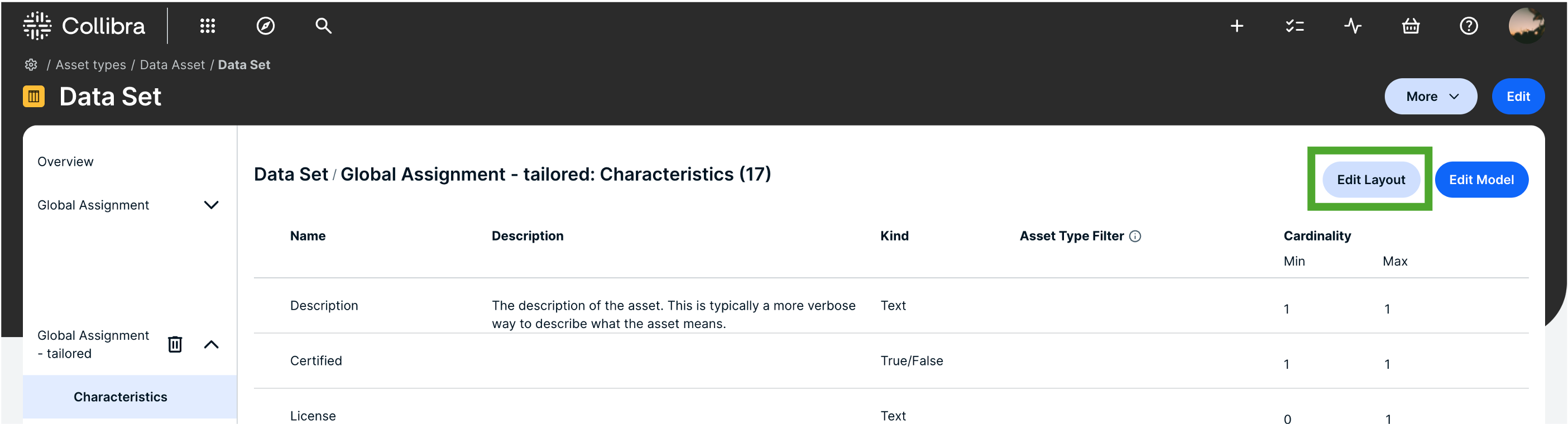Open the search magnifier icon
Image resolution: width=1568 pixels, height=424 pixels.
[x=323, y=26]
